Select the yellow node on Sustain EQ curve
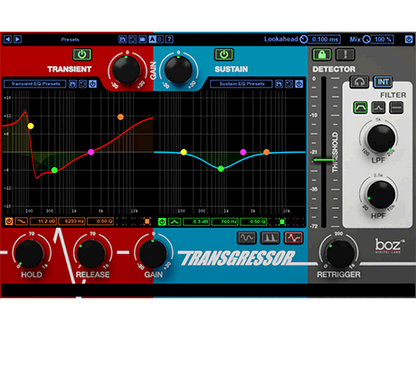The width and height of the screenshot is (416, 376). click(184, 152)
